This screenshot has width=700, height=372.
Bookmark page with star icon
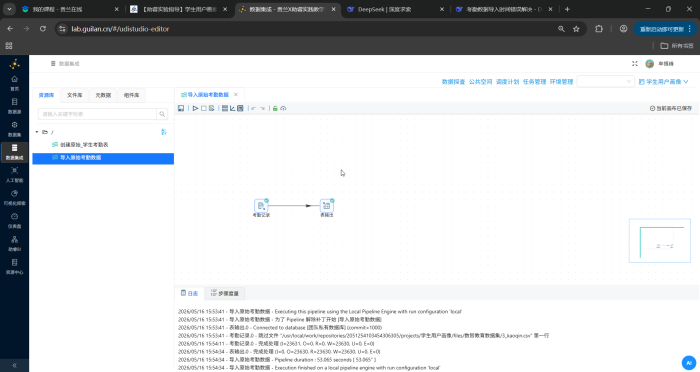(576, 29)
